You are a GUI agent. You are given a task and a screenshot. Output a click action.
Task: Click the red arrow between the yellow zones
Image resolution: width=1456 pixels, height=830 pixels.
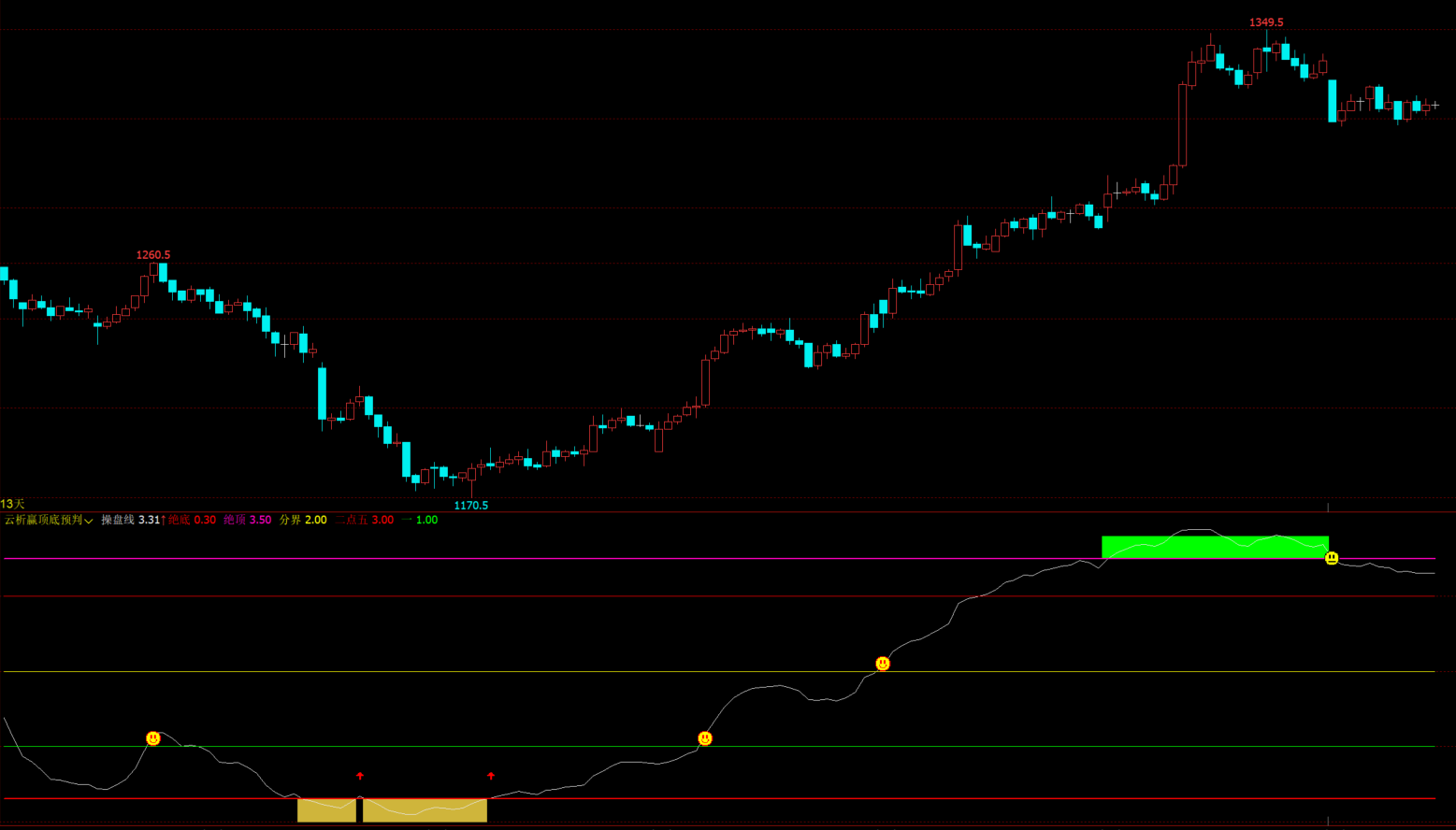(x=360, y=776)
